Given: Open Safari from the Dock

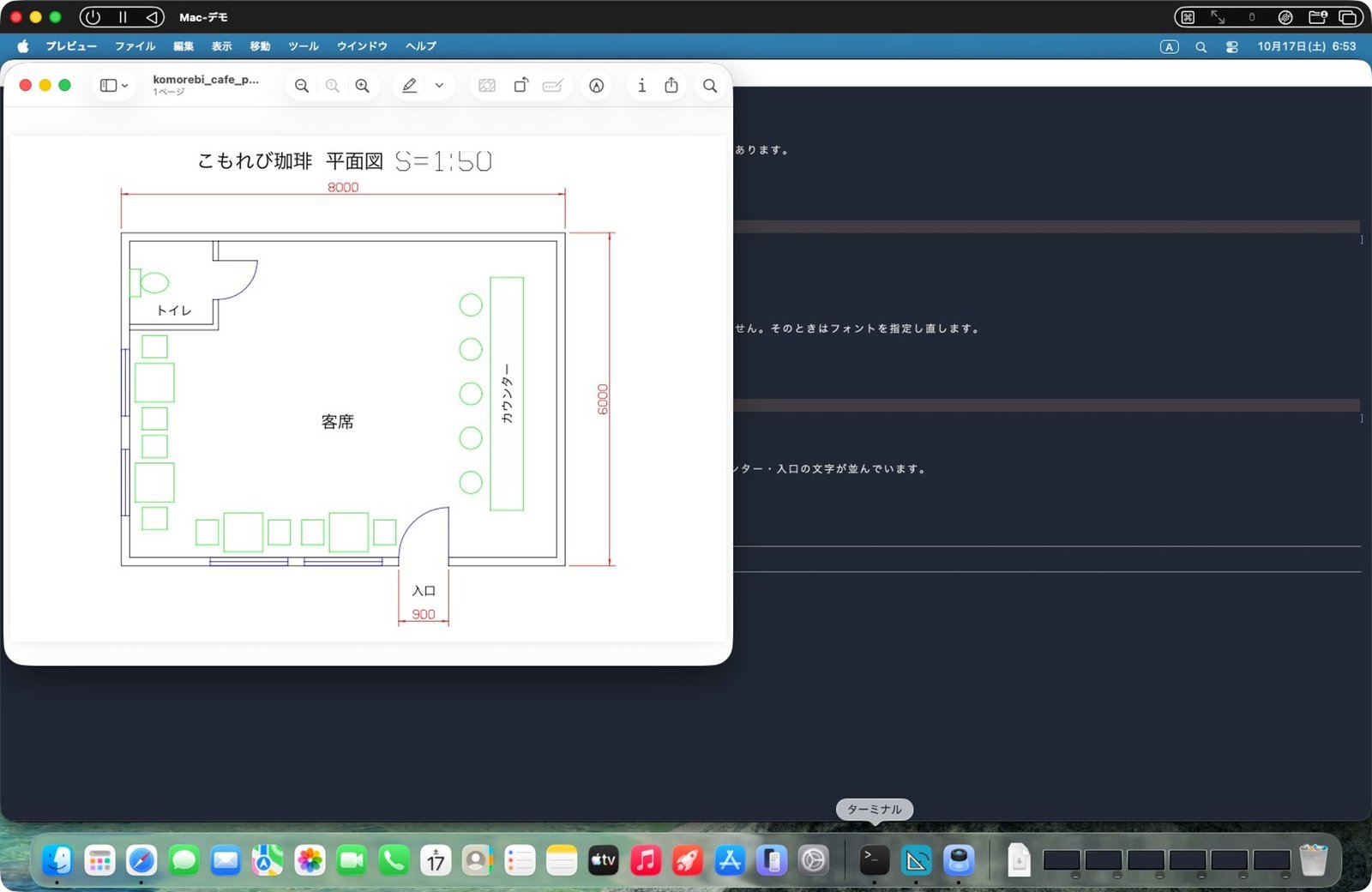Looking at the screenshot, I should (141, 859).
